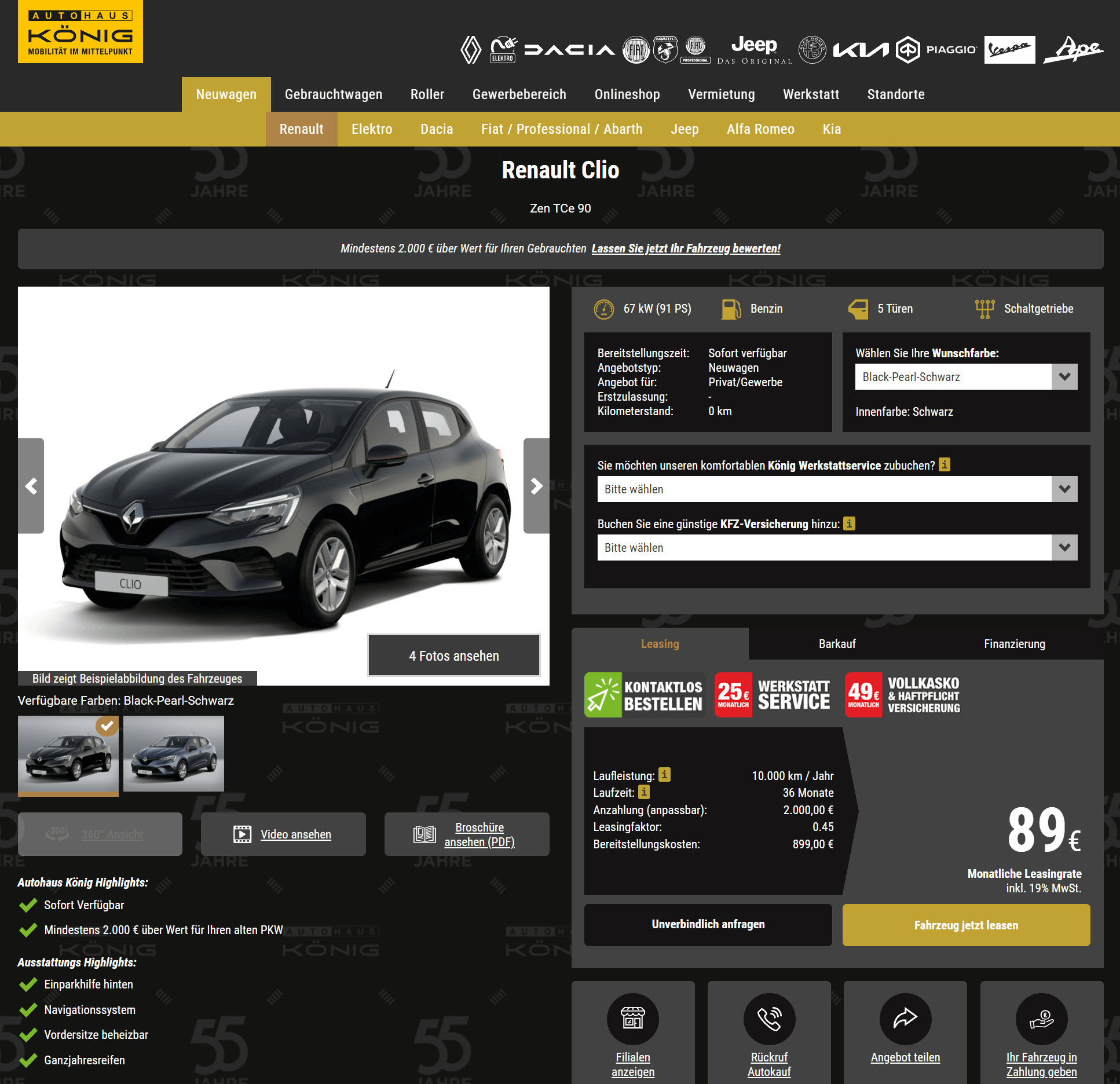Open the Renault brand logo
Screen dimensions: 1120x1084
(x=471, y=50)
